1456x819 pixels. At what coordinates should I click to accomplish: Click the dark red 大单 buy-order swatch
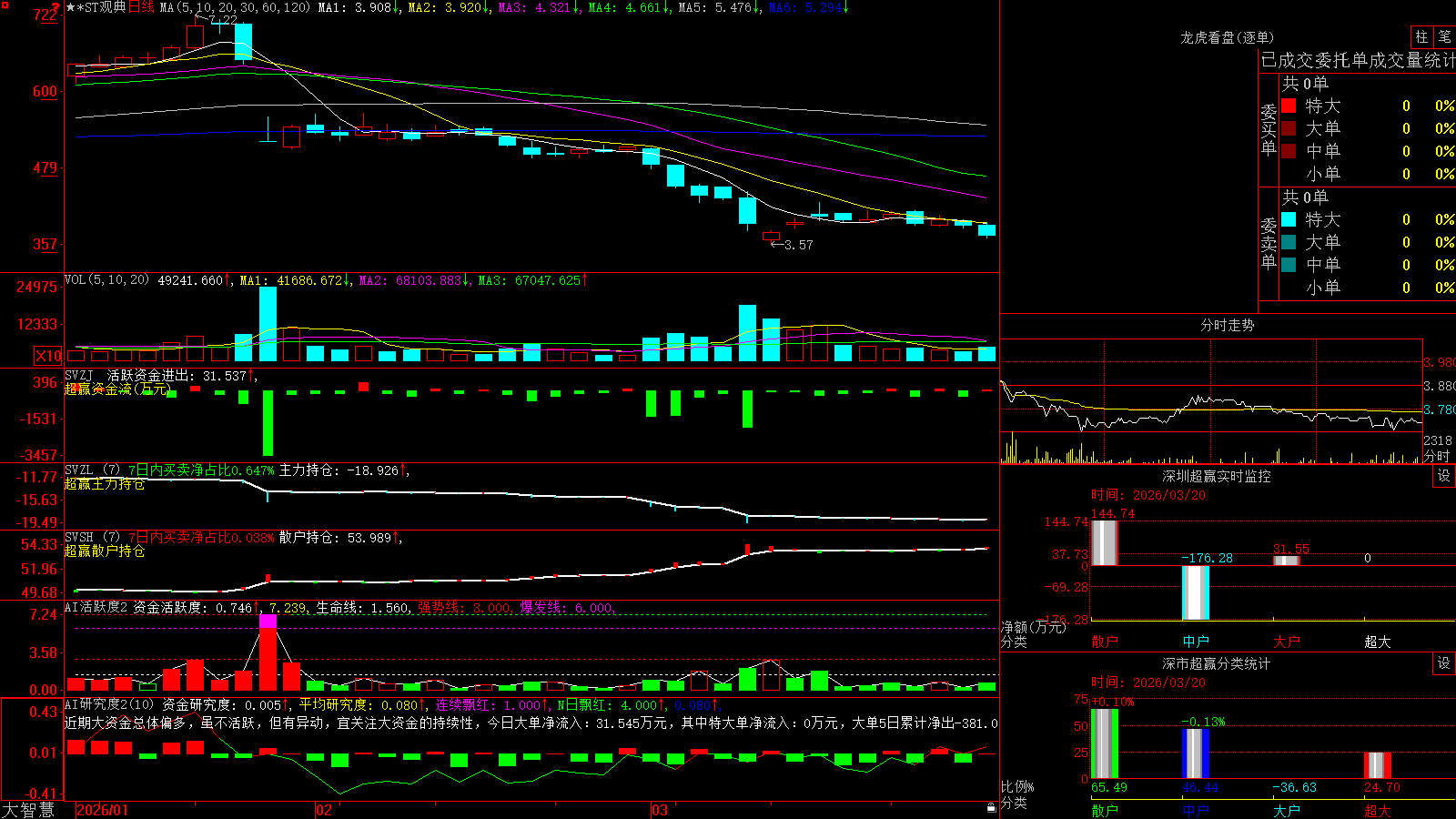(x=1289, y=128)
